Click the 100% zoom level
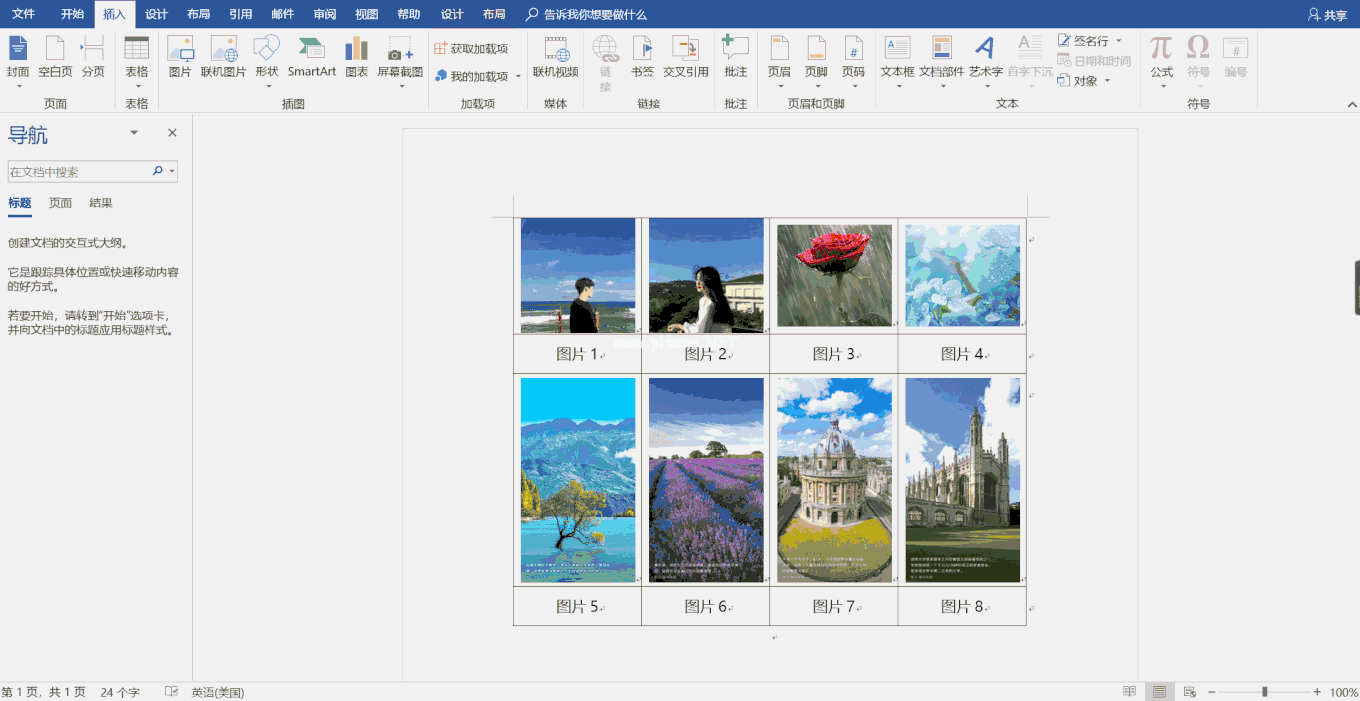Screen dimensions: 1360x701 tap(1343, 692)
